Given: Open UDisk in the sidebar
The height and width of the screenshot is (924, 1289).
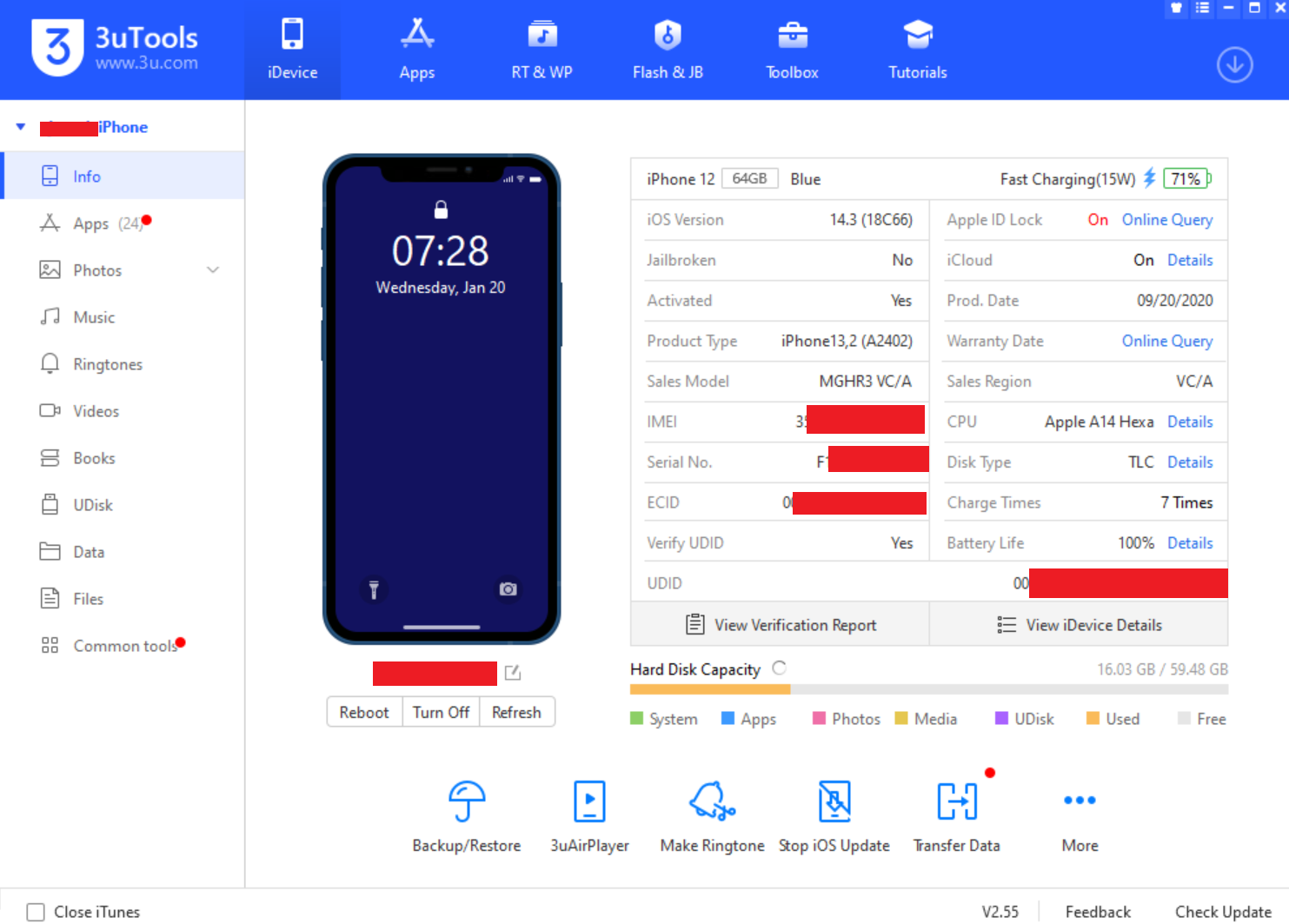Looking at the screenshot, I should click(123, 505).
